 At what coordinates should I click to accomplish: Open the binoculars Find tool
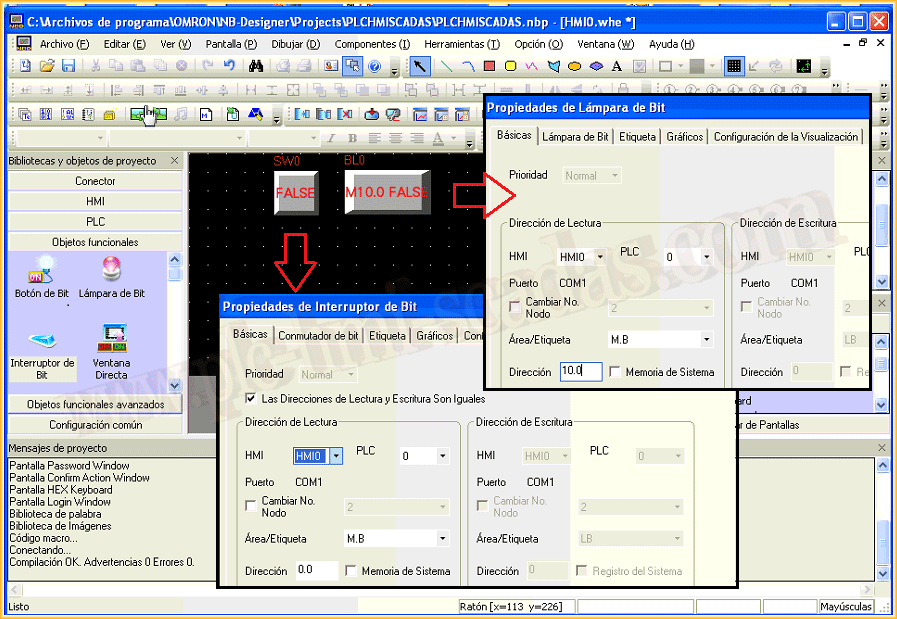(256, 66)
